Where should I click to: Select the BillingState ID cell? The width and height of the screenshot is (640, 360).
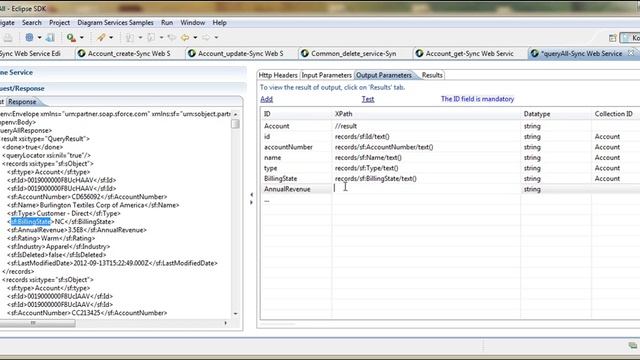click(x=296, y=178)
